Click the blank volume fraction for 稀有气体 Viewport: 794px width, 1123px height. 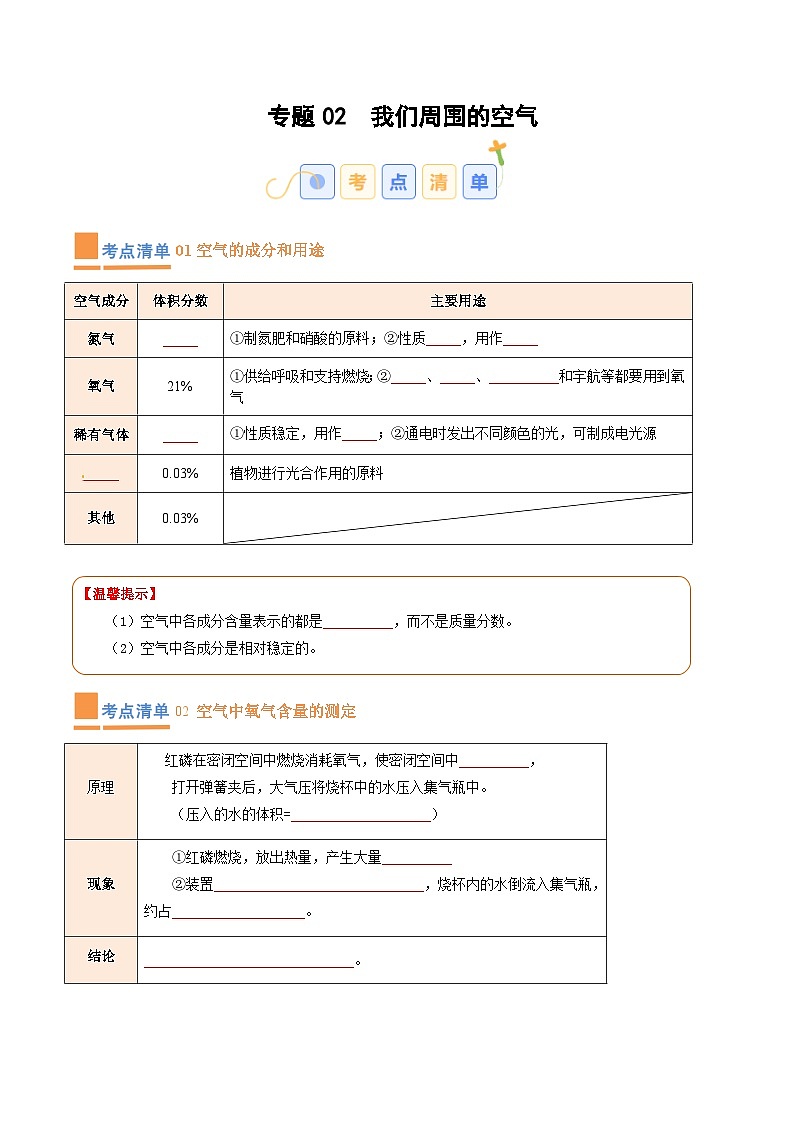180,436
